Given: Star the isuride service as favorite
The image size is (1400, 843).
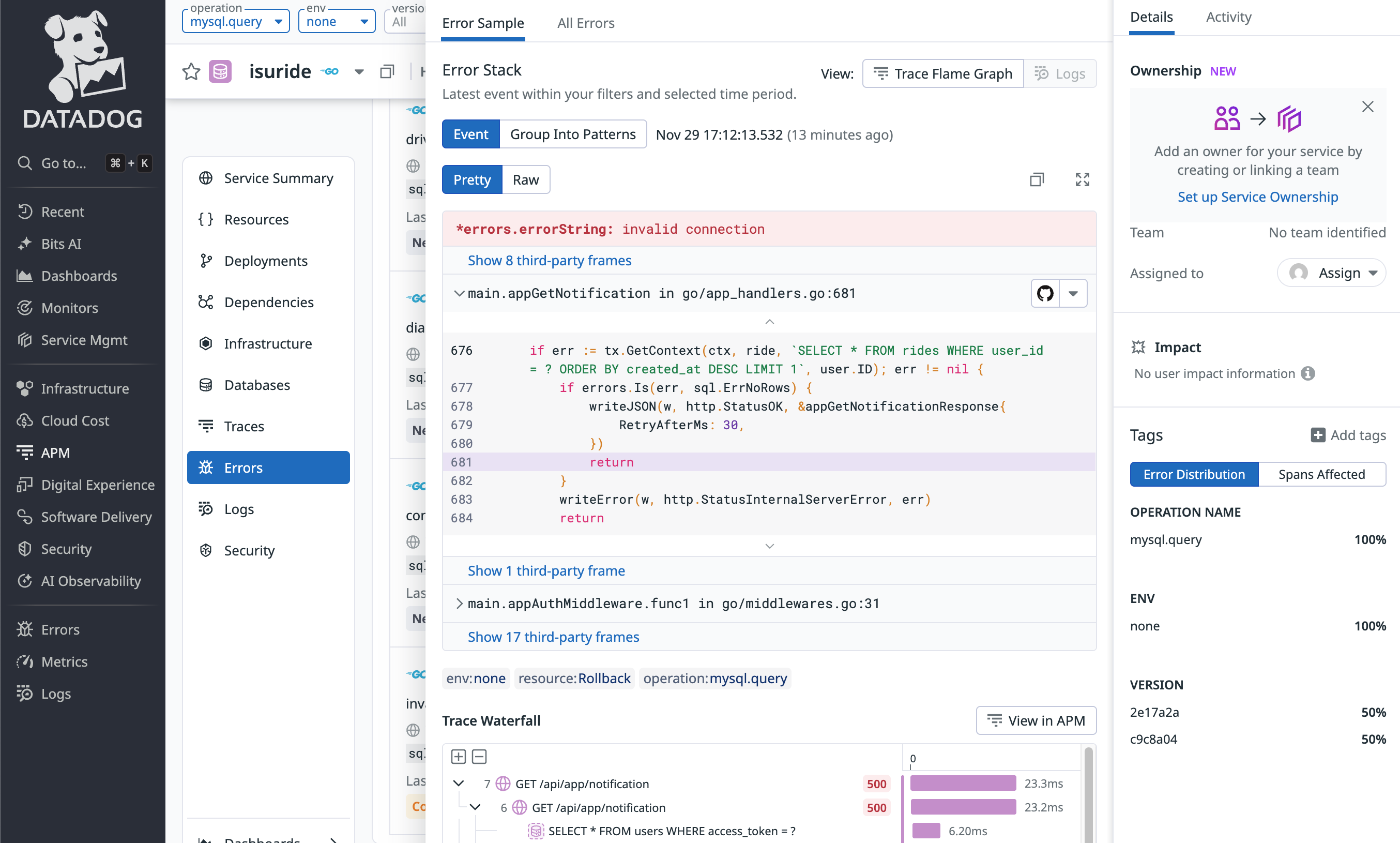Looking at the screenshot, I should point(191,71).
